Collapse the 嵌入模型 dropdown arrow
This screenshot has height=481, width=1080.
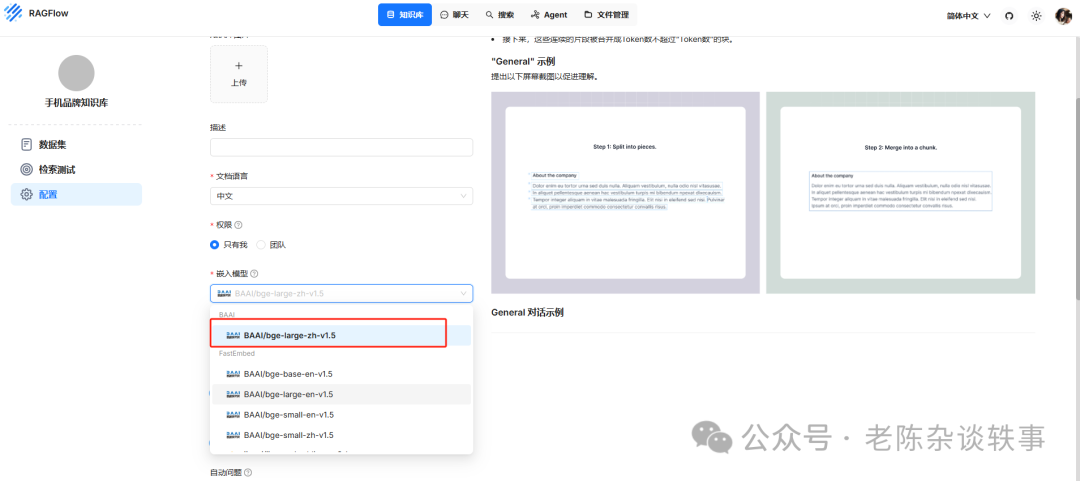463,294
